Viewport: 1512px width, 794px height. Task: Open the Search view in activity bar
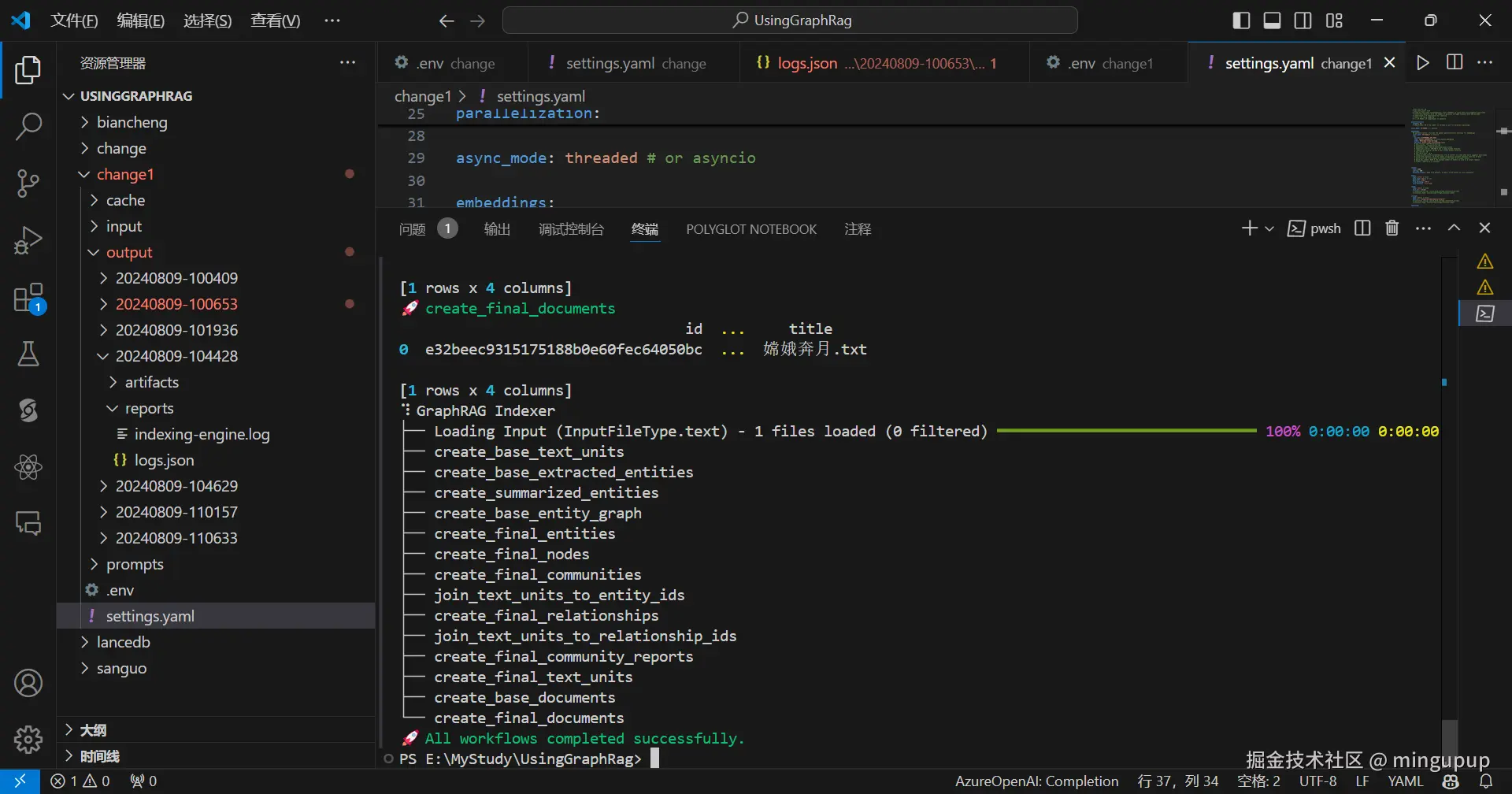click(x=28, y=127)
